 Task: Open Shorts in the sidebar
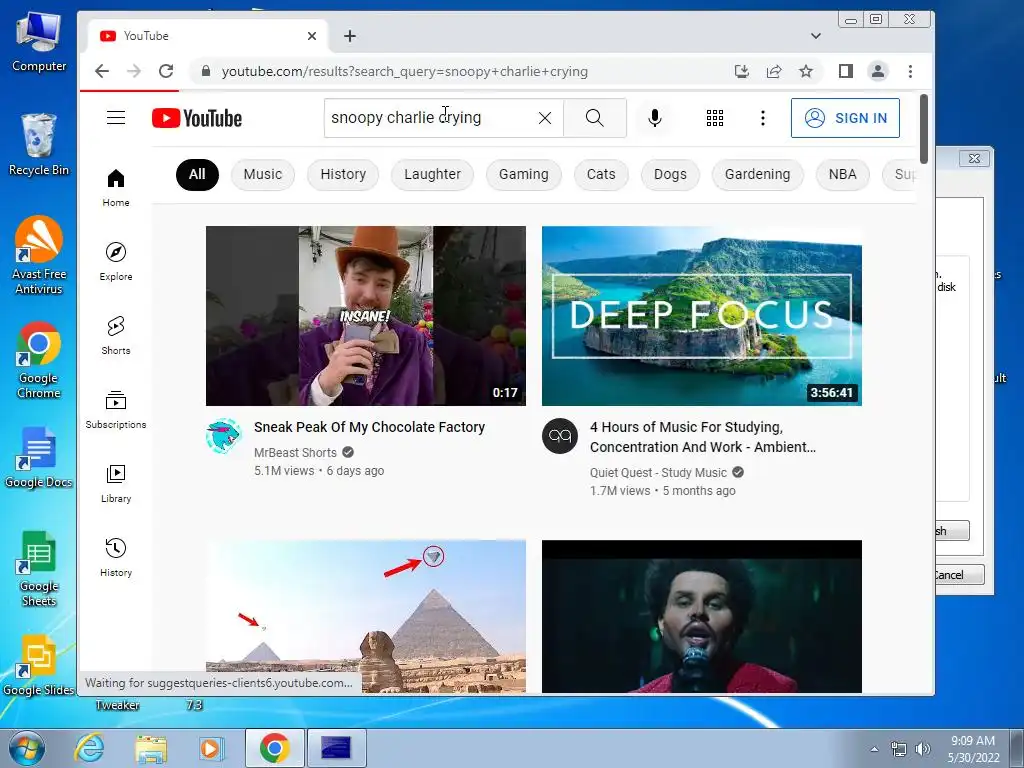[116, 336]
